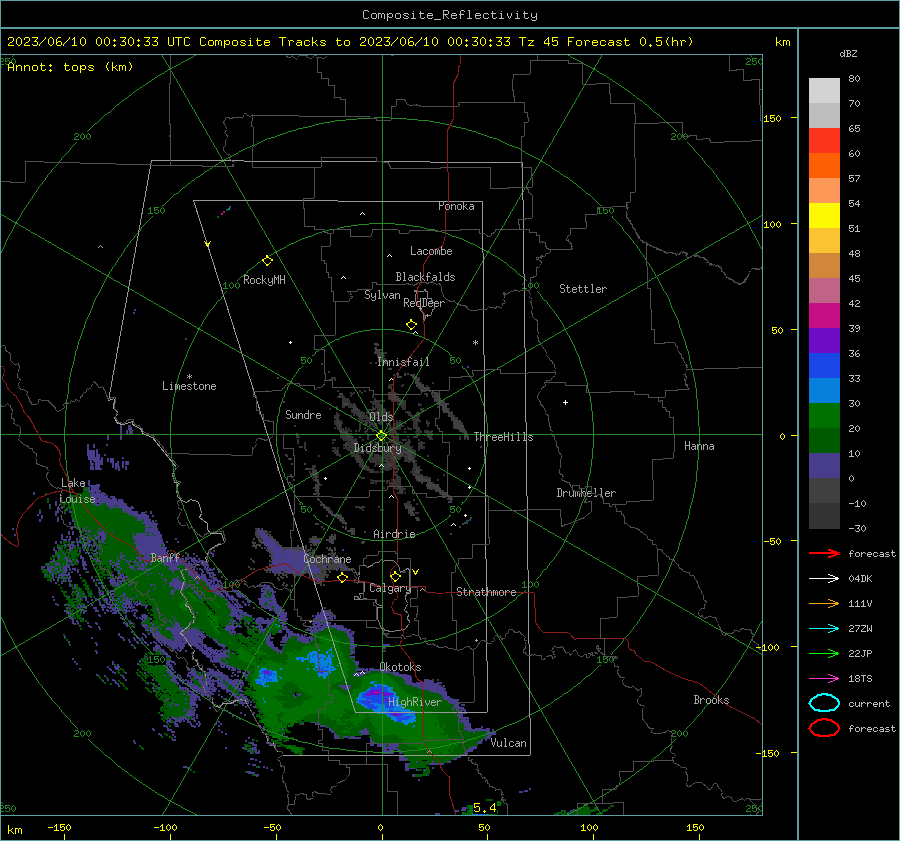The height and width of the screenshot is (841, 900).
Task: Click the Lacombe city label
Action: click(x=431, y=251)
